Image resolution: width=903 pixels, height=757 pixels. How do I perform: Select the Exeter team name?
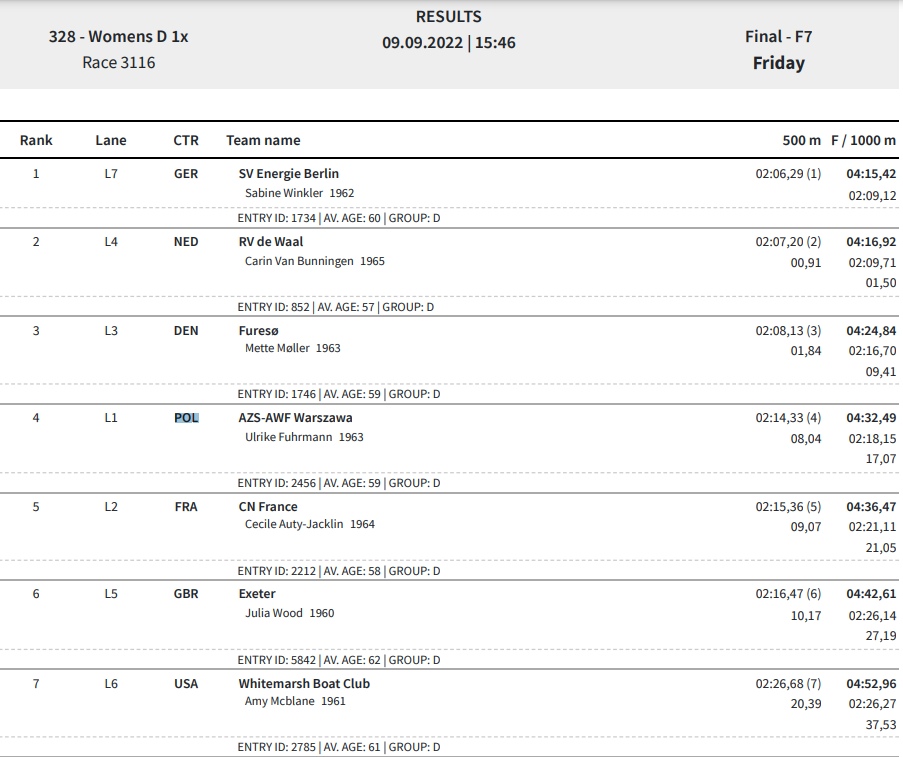pos(257,593)
